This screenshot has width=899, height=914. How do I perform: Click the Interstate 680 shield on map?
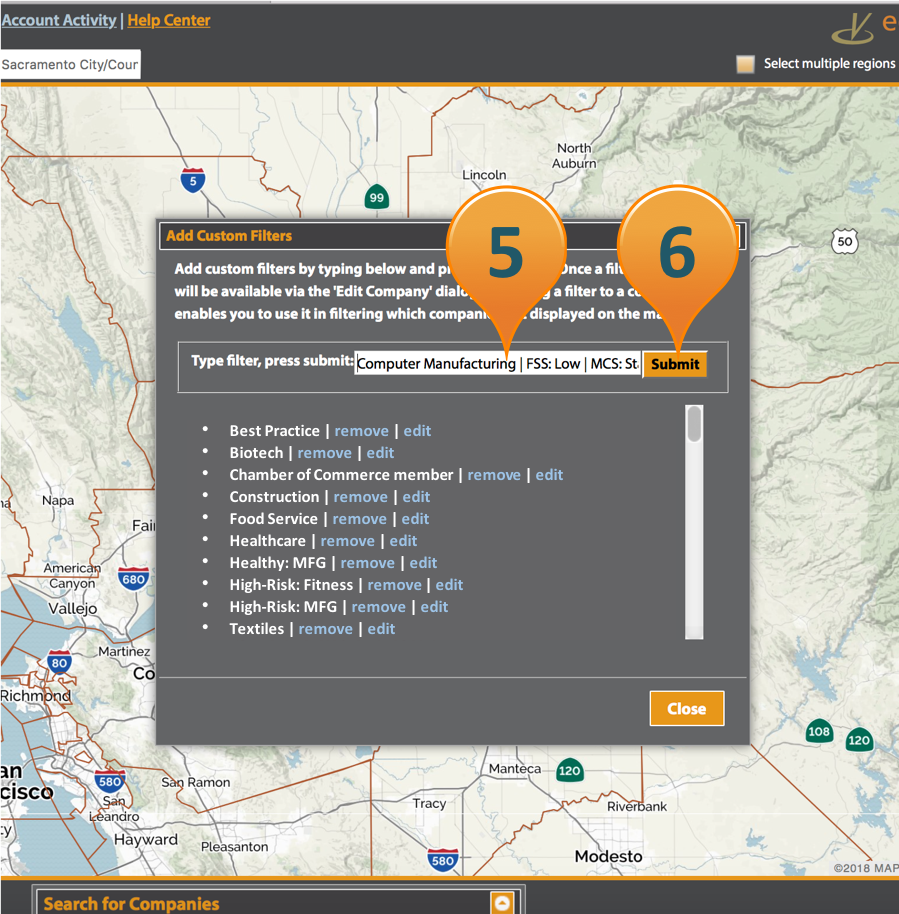click(134, 579)
